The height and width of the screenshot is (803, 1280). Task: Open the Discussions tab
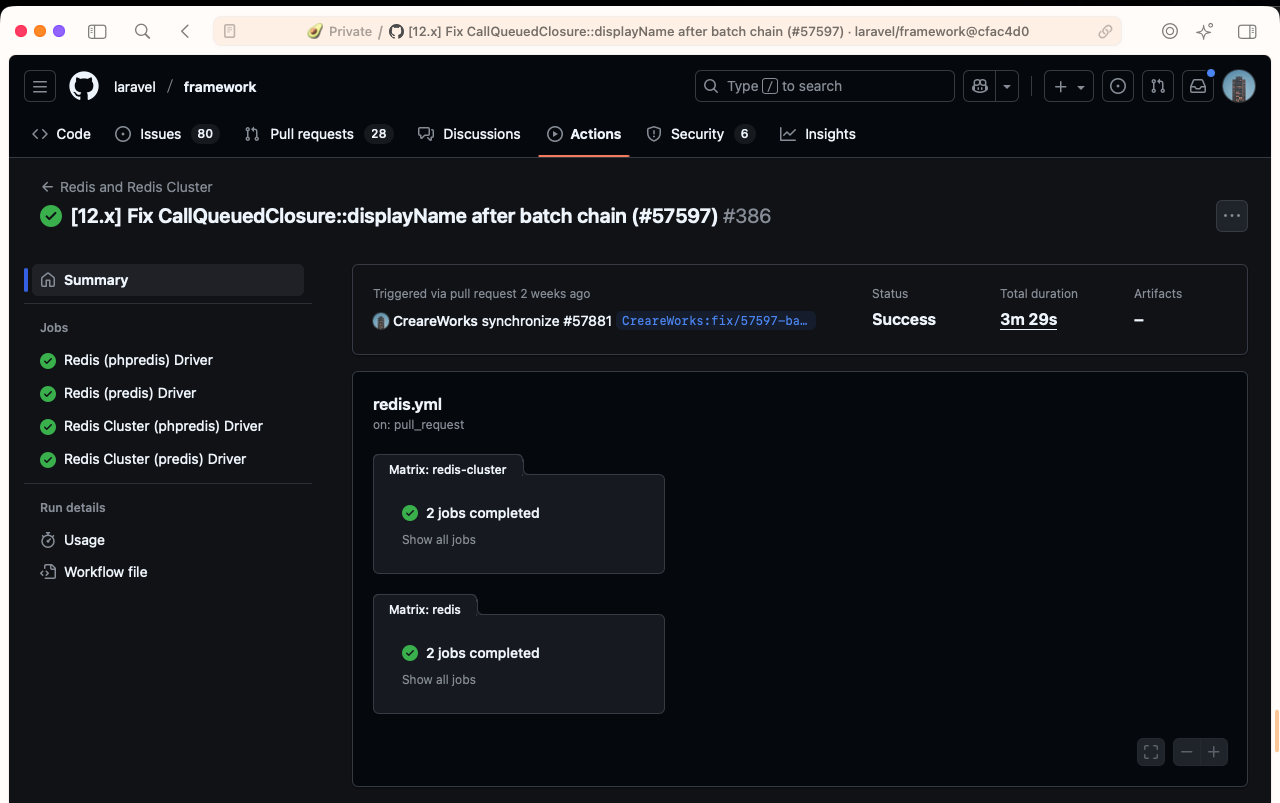(x=469, y=134)
